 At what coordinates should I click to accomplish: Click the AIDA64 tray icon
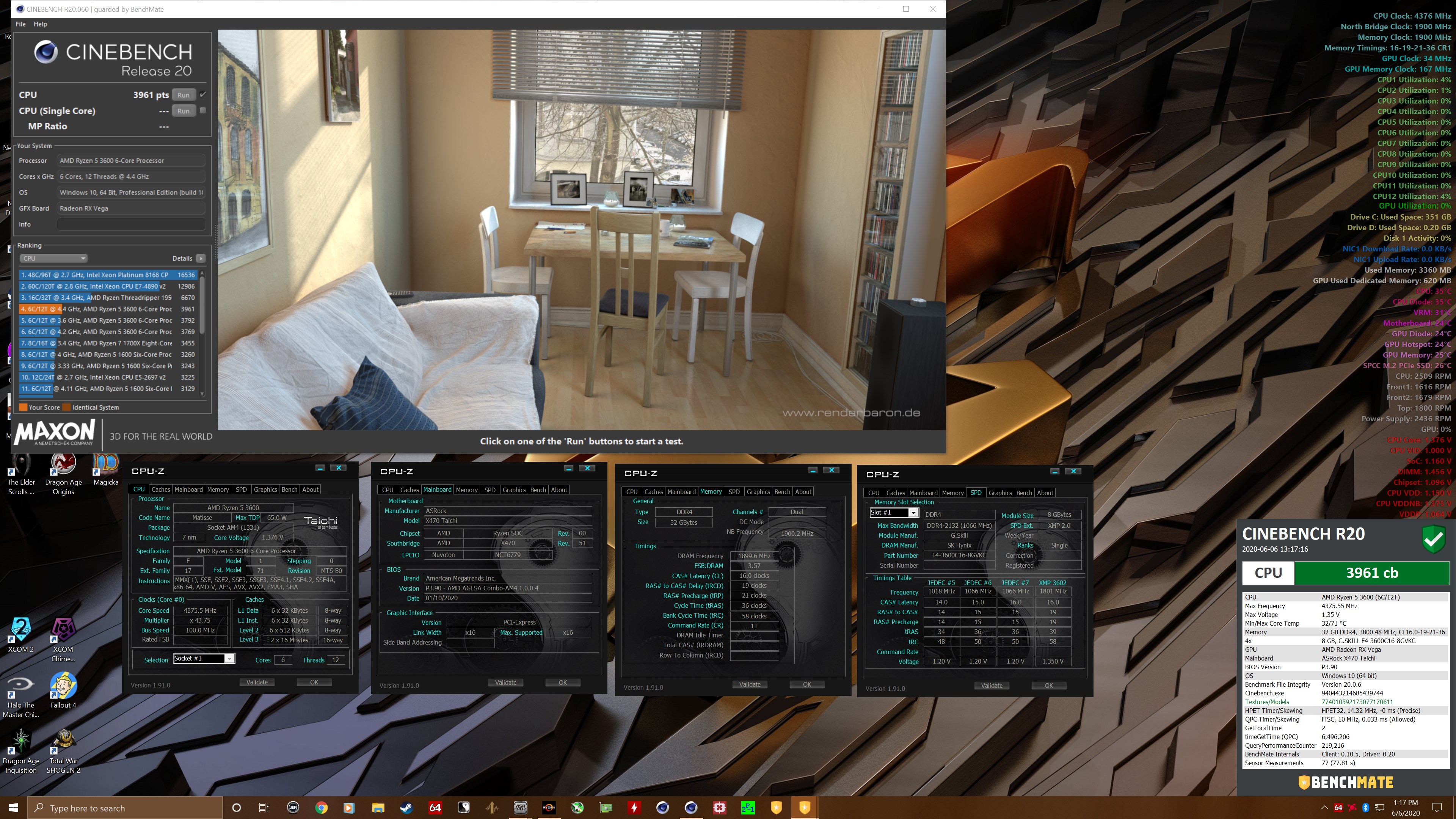(1338, 808)
